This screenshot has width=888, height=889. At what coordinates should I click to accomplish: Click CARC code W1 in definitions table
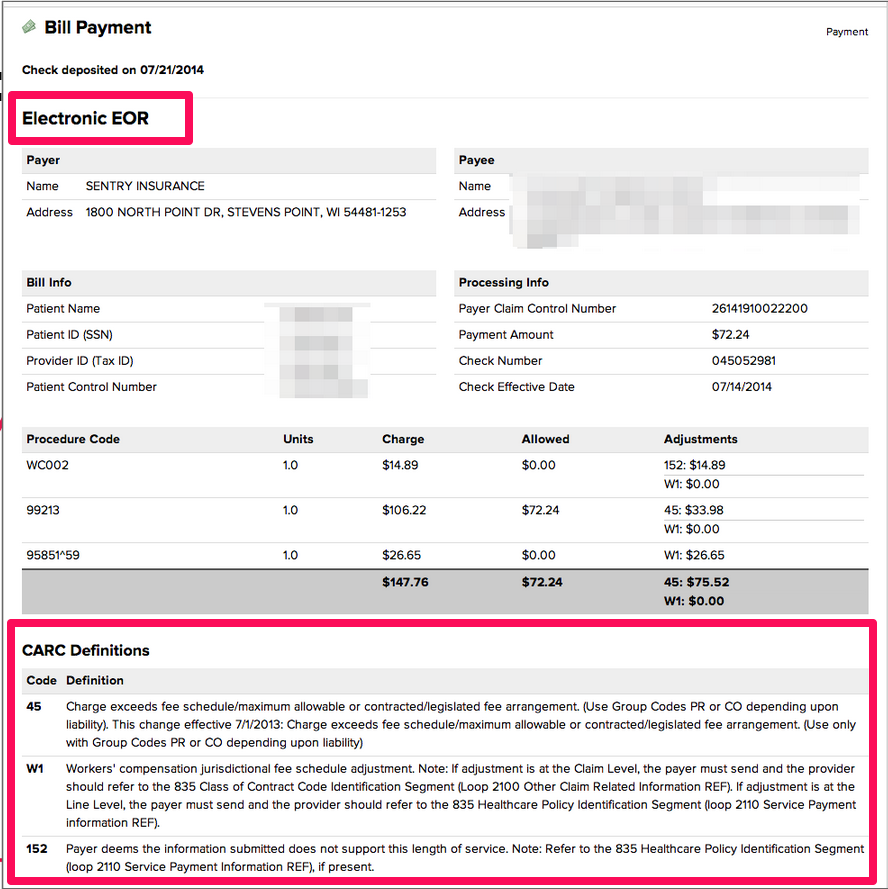[35, 769]
